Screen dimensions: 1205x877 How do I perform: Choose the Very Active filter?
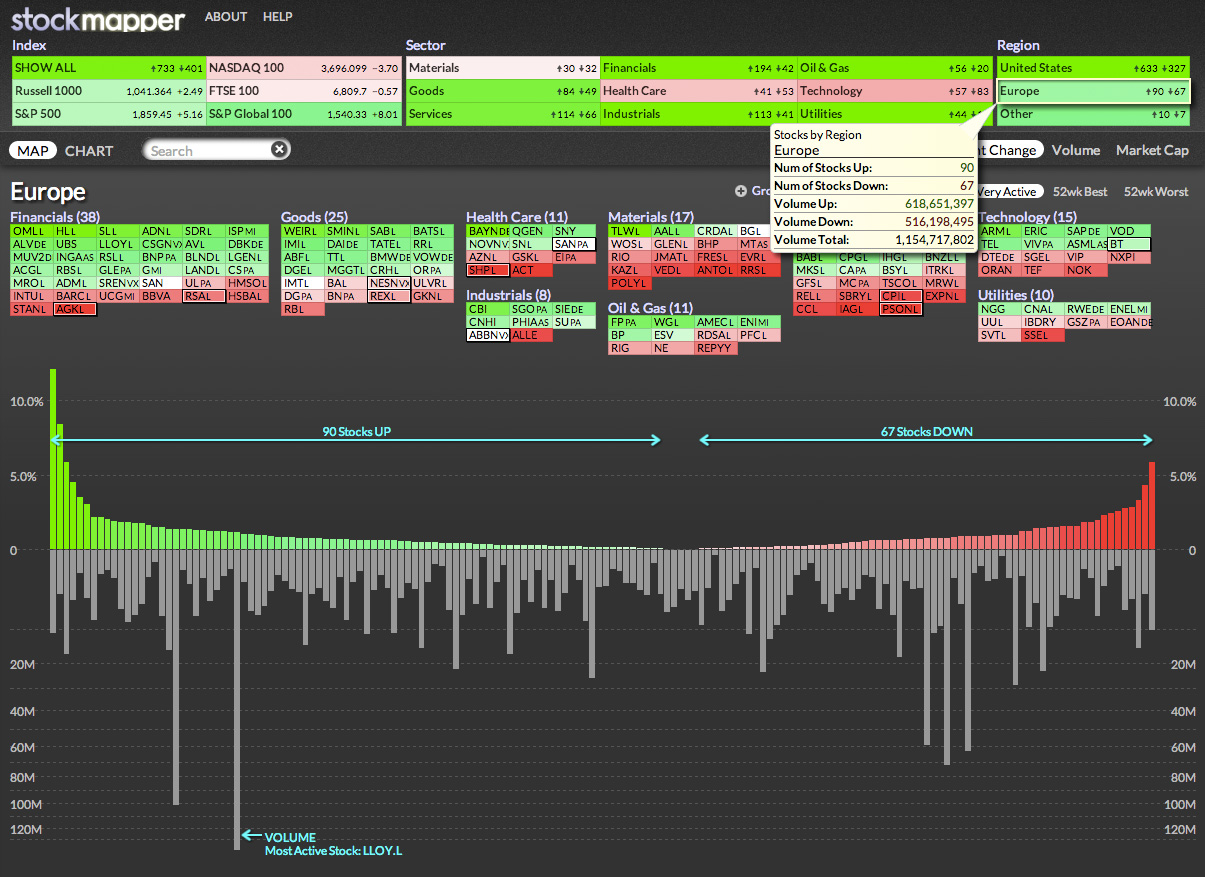tap(1009, 191)
